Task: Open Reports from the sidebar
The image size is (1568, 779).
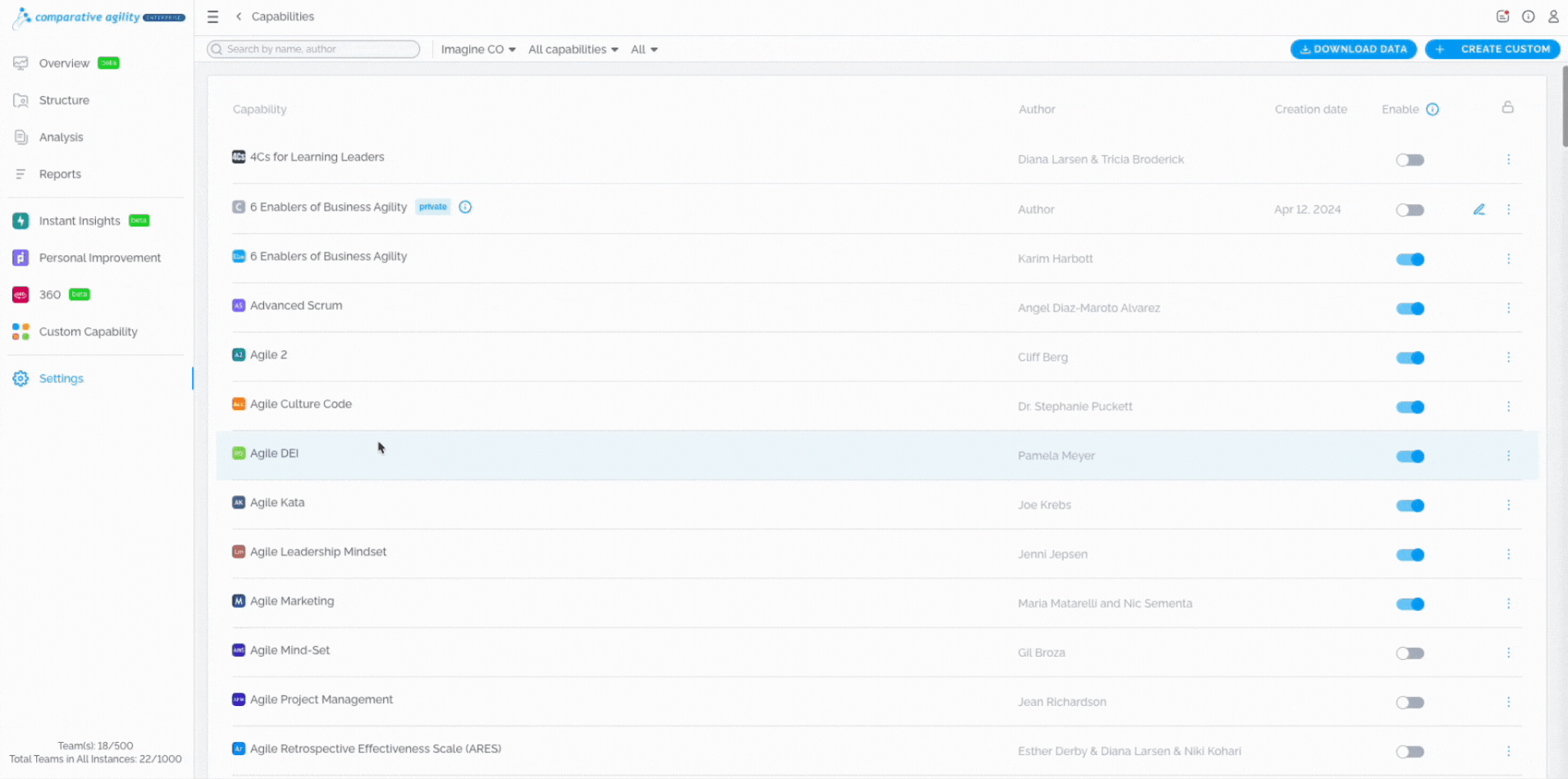Action: tap(60, 174)
